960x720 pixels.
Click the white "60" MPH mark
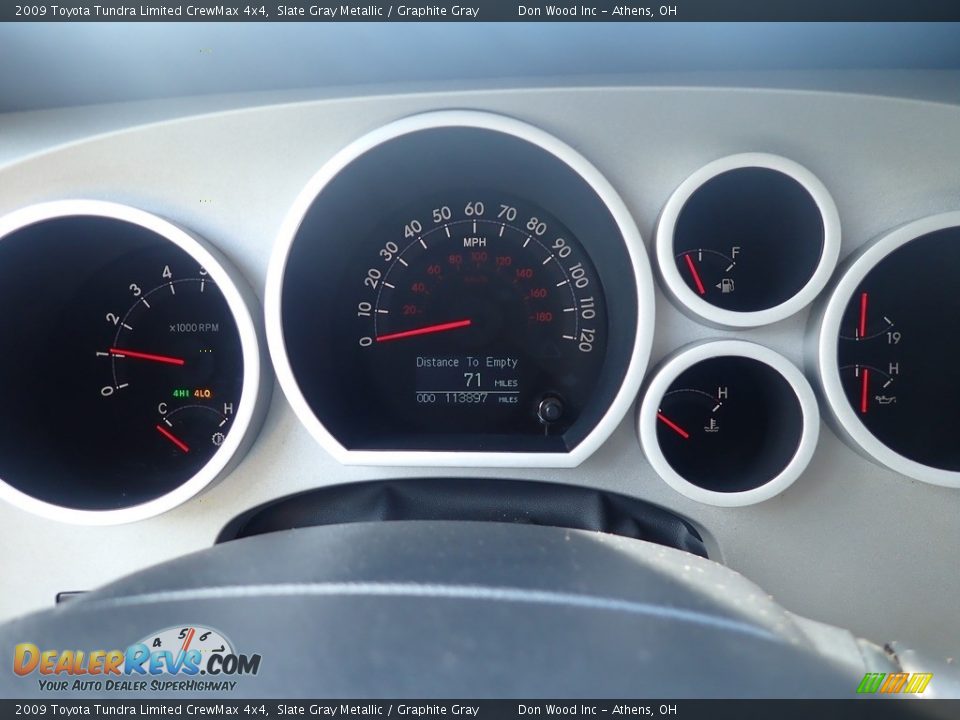[474, 209]
